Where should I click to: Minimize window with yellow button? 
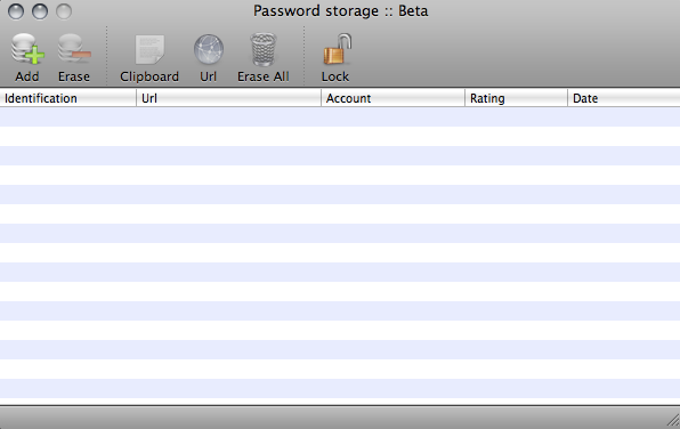[41, 12]
